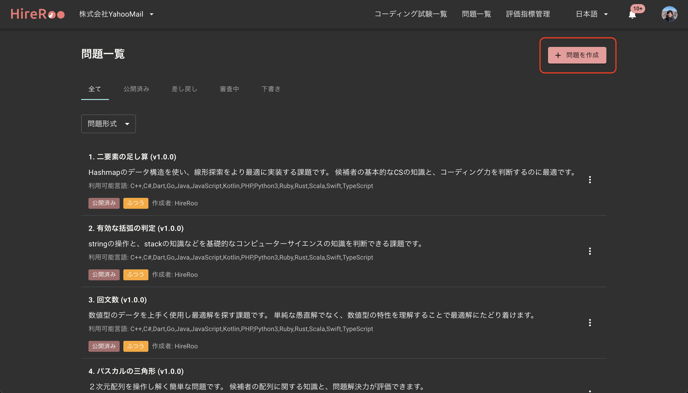Viewport: 688px width, 393px height.
Task: Open more options for 二要素の足し算
Action: click(x=590, y=180)
